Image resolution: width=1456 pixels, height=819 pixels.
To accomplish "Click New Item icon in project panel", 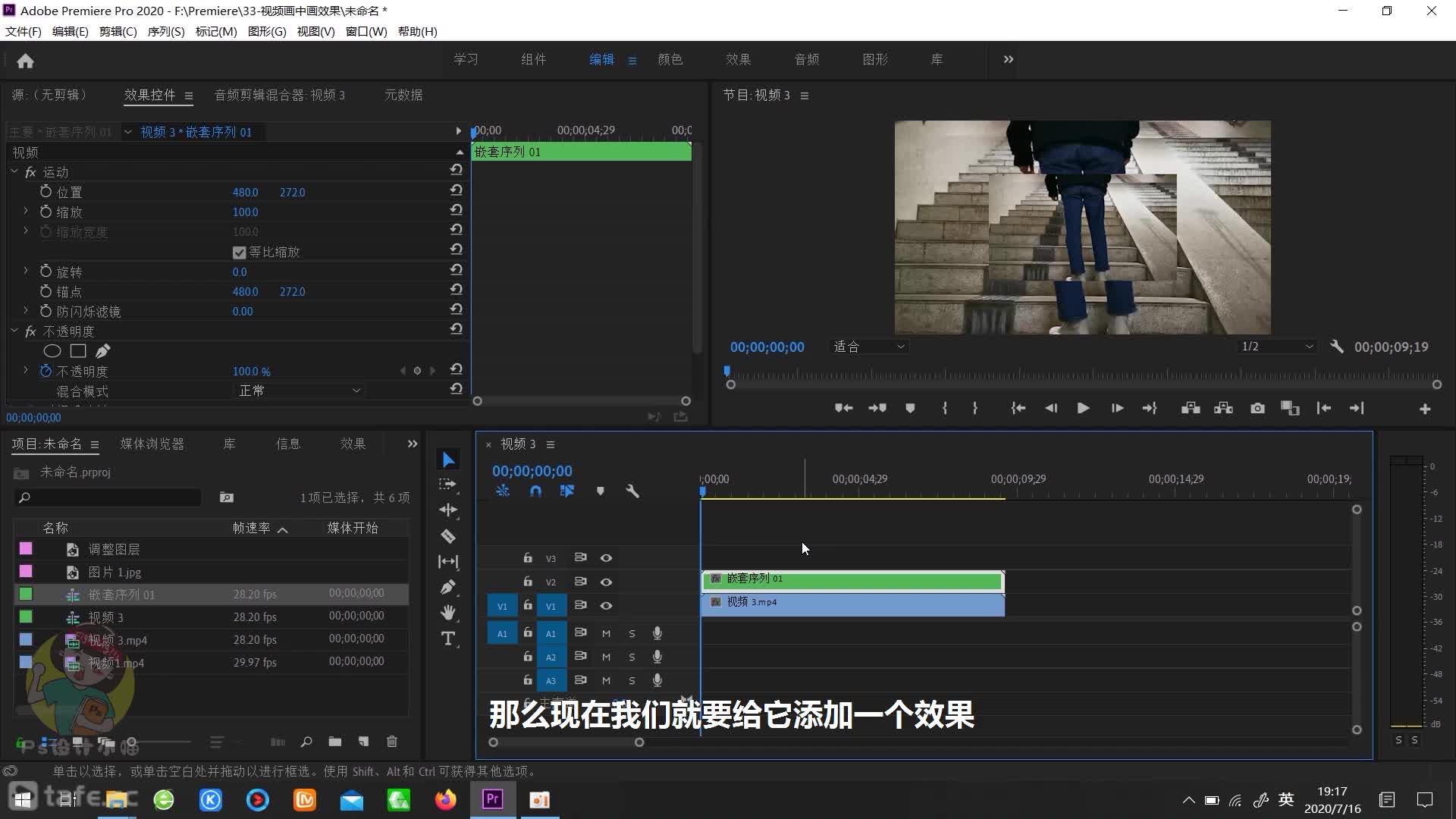I will click(363, 742).
